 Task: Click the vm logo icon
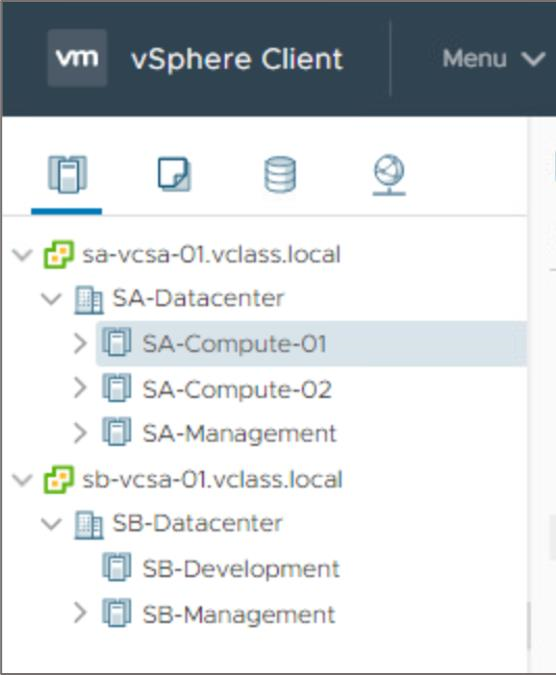(77, 58)
